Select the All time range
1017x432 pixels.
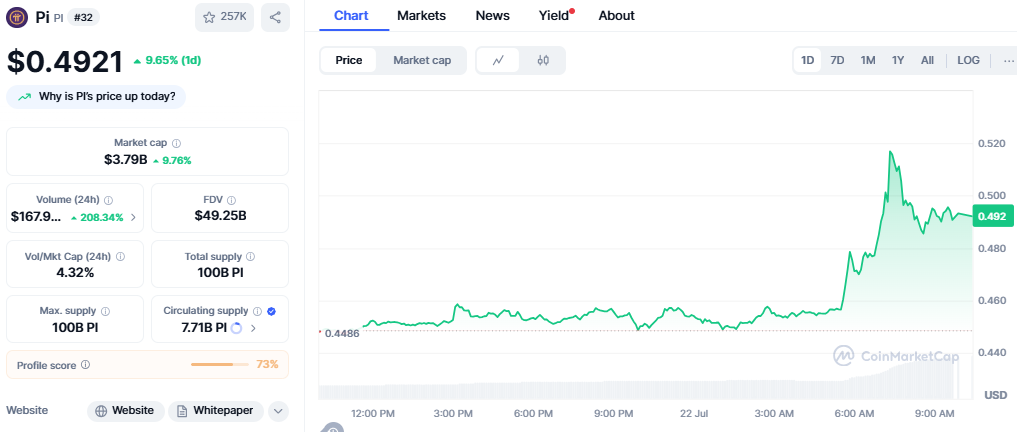927,60
